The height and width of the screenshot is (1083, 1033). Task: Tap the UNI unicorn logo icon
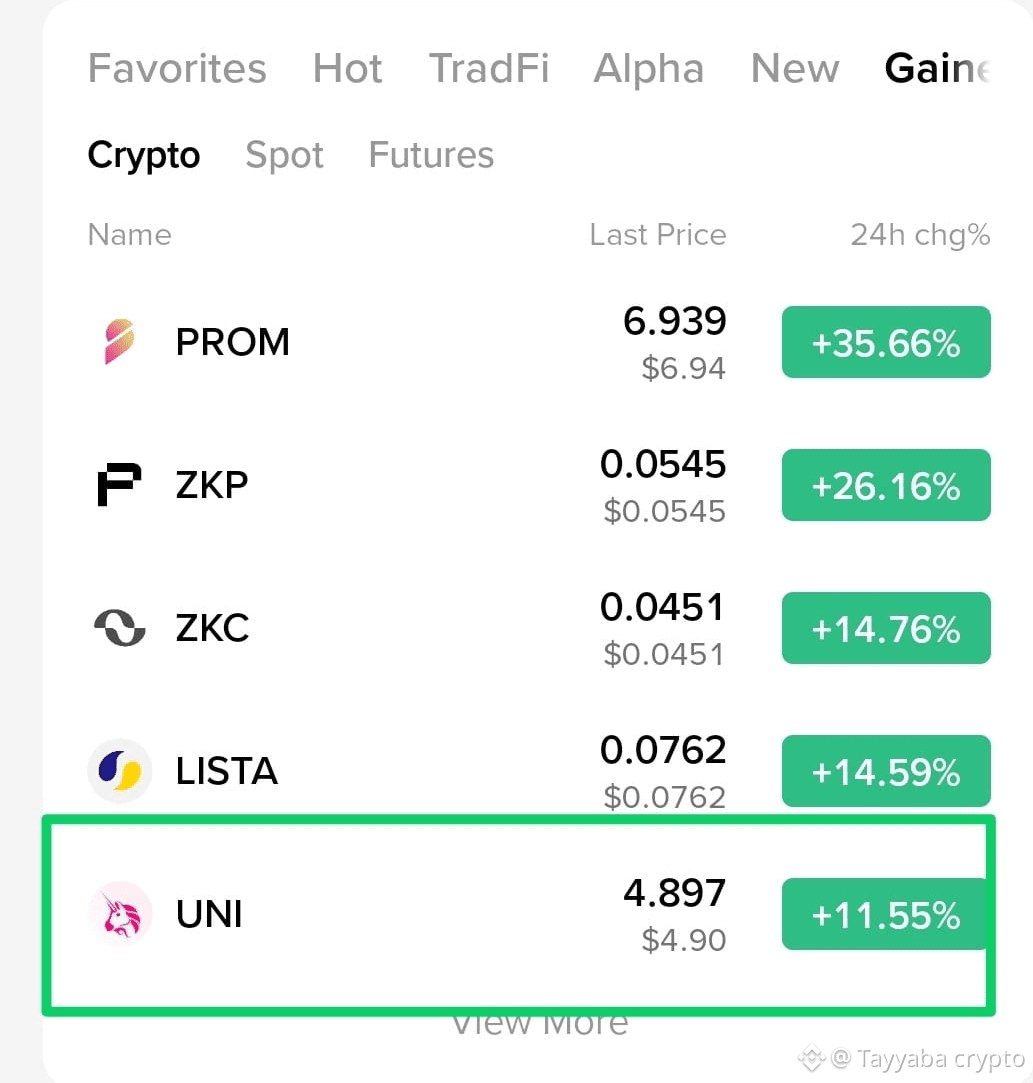pyautogui.click(x=119, y=914)
